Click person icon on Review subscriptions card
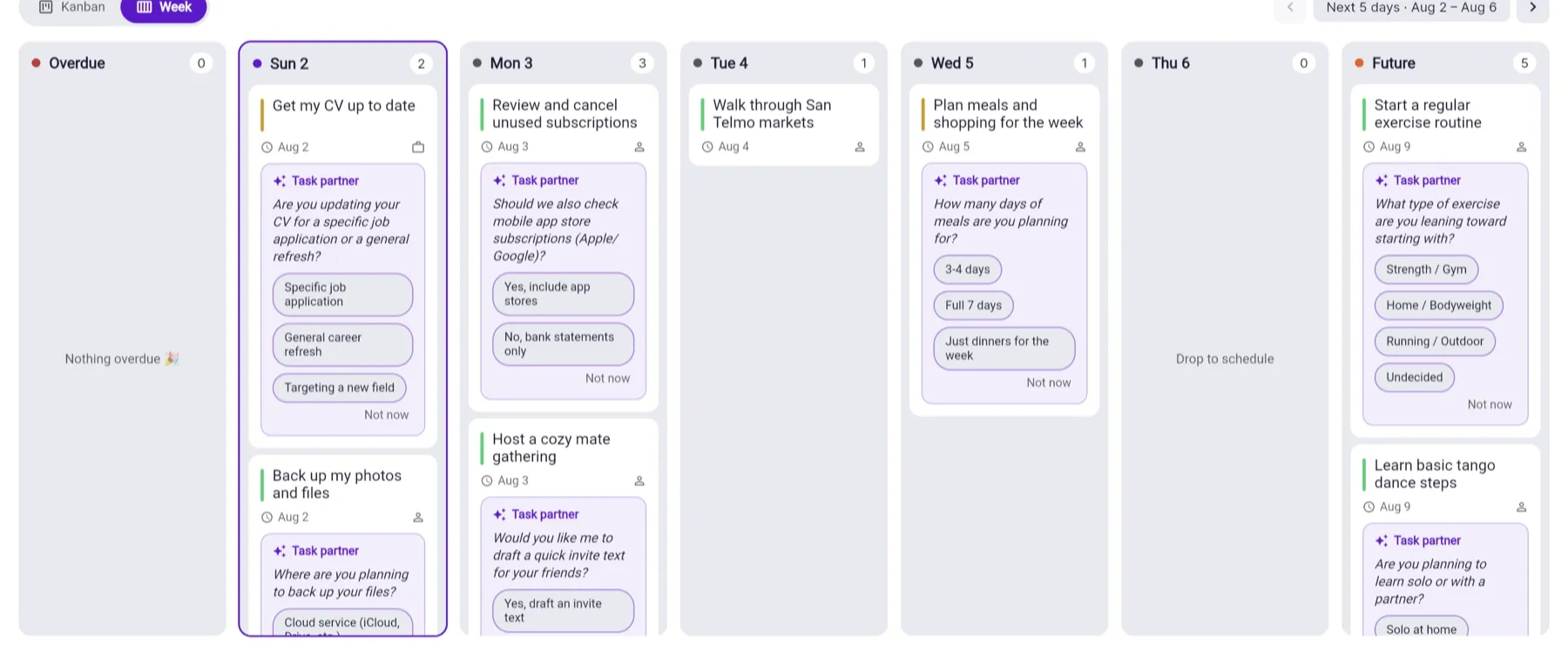The height and width of the screenshot is (658, 1568). 639,147
